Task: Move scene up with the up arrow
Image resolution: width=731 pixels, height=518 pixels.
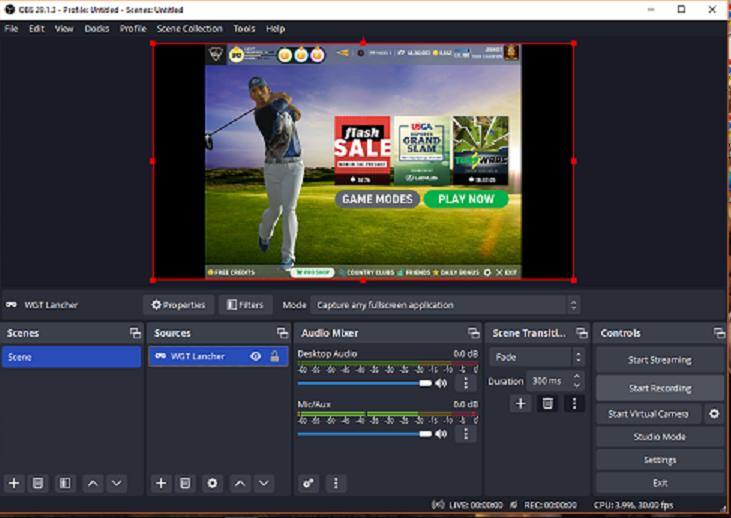Action: coord(93,483)
